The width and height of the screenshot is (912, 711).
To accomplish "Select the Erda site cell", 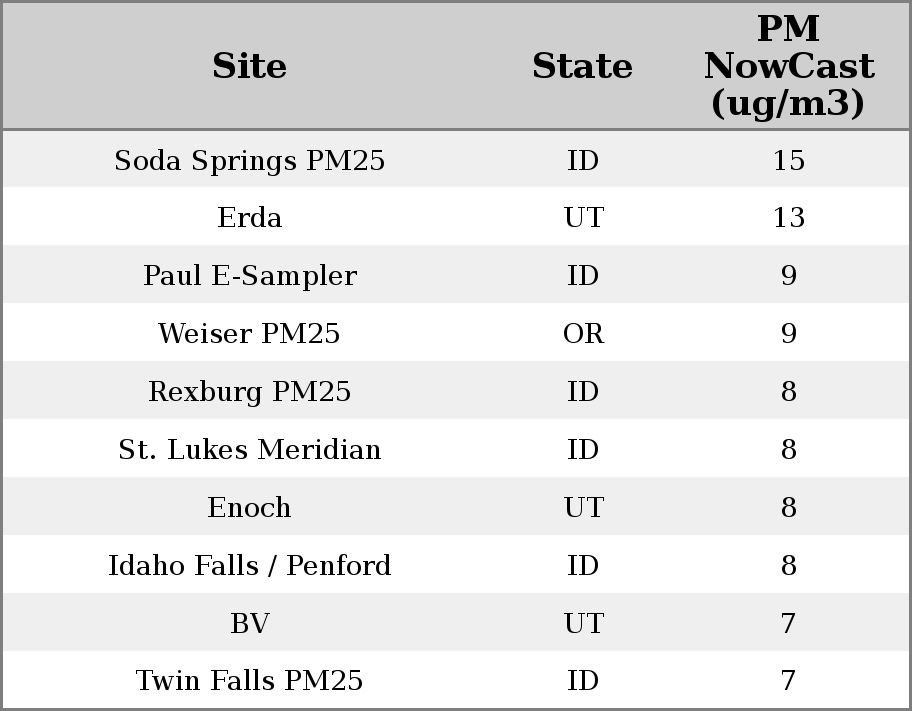I will point(249,218).
